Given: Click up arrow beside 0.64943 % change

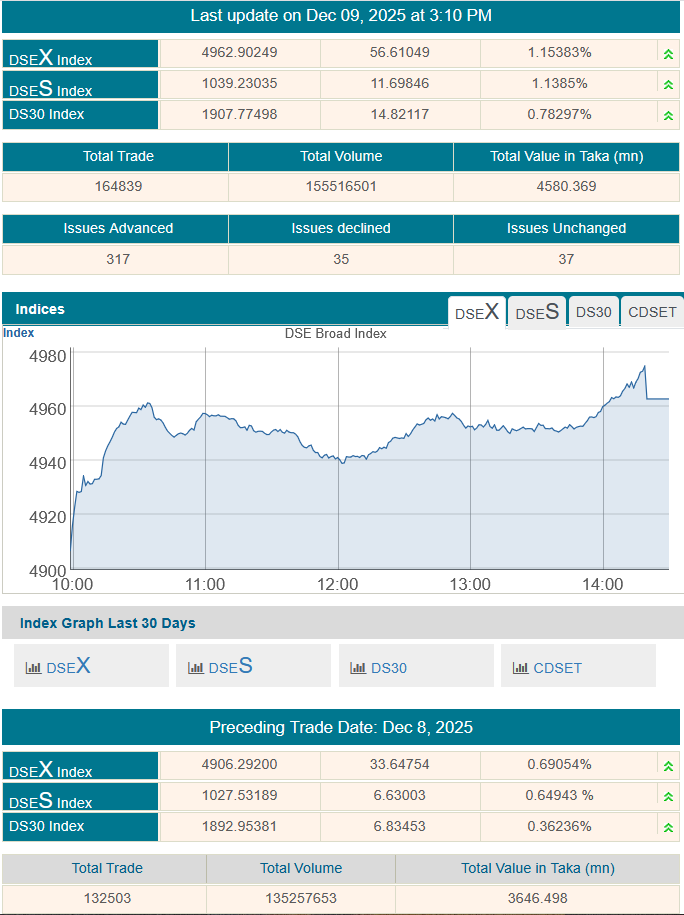Looking at the screenshot, I should 668,797.
